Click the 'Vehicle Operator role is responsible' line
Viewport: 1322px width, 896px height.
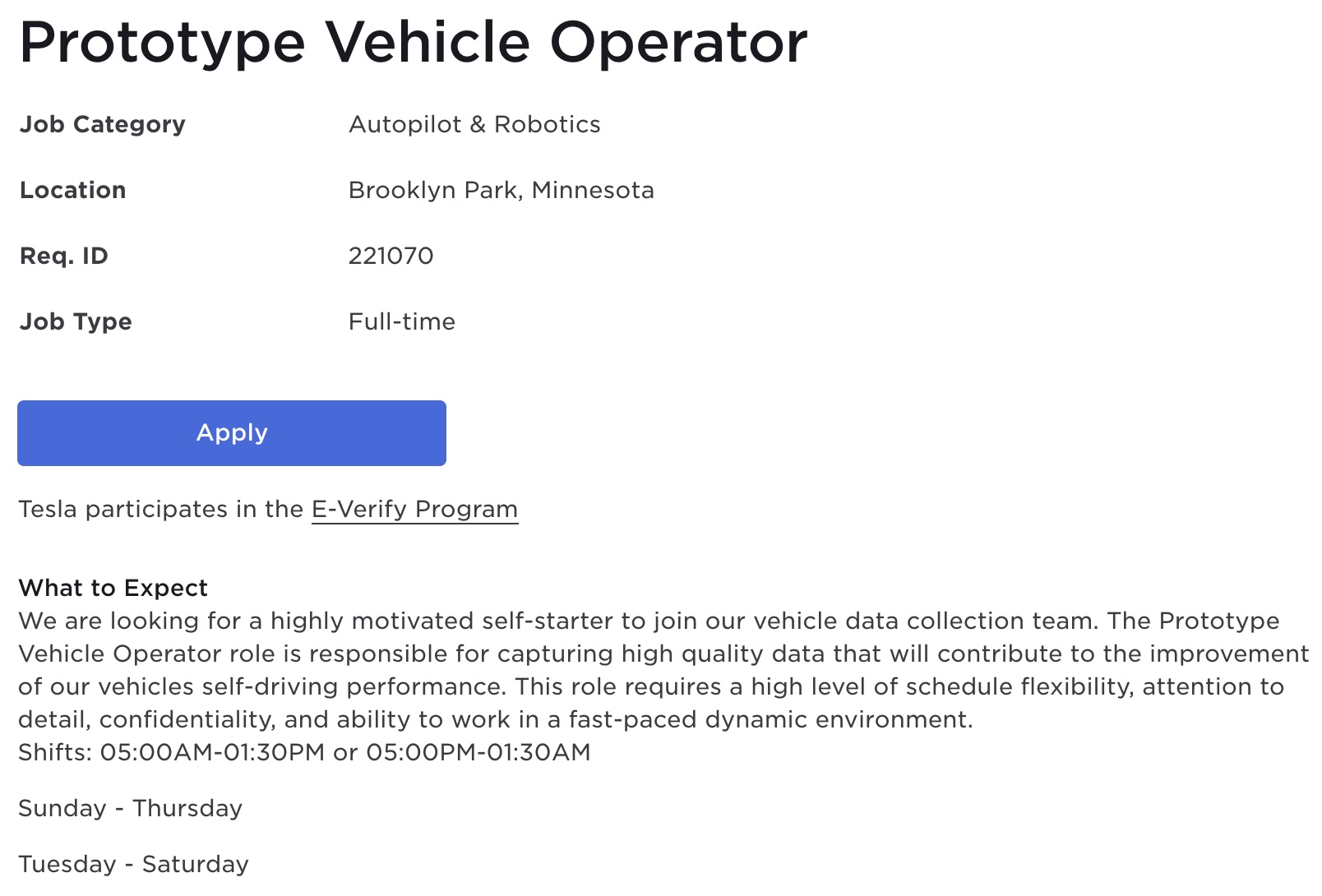coord(663,654)
